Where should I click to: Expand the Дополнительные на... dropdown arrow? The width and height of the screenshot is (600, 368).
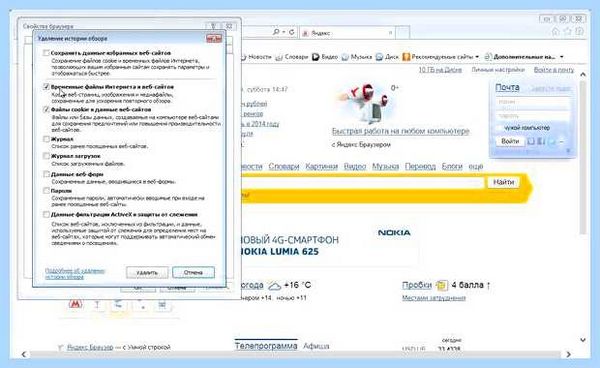tap(562, 57)
